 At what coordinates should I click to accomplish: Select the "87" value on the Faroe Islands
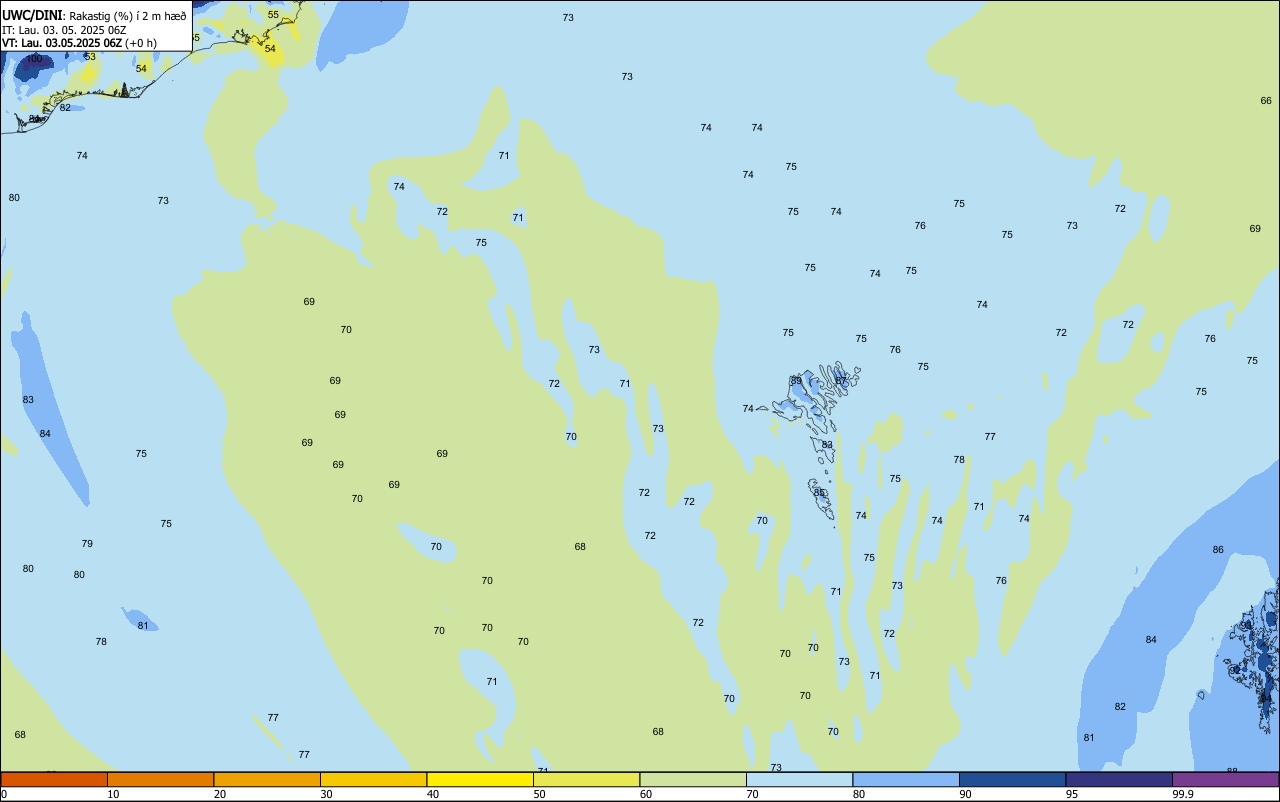[x=841, y=381]
